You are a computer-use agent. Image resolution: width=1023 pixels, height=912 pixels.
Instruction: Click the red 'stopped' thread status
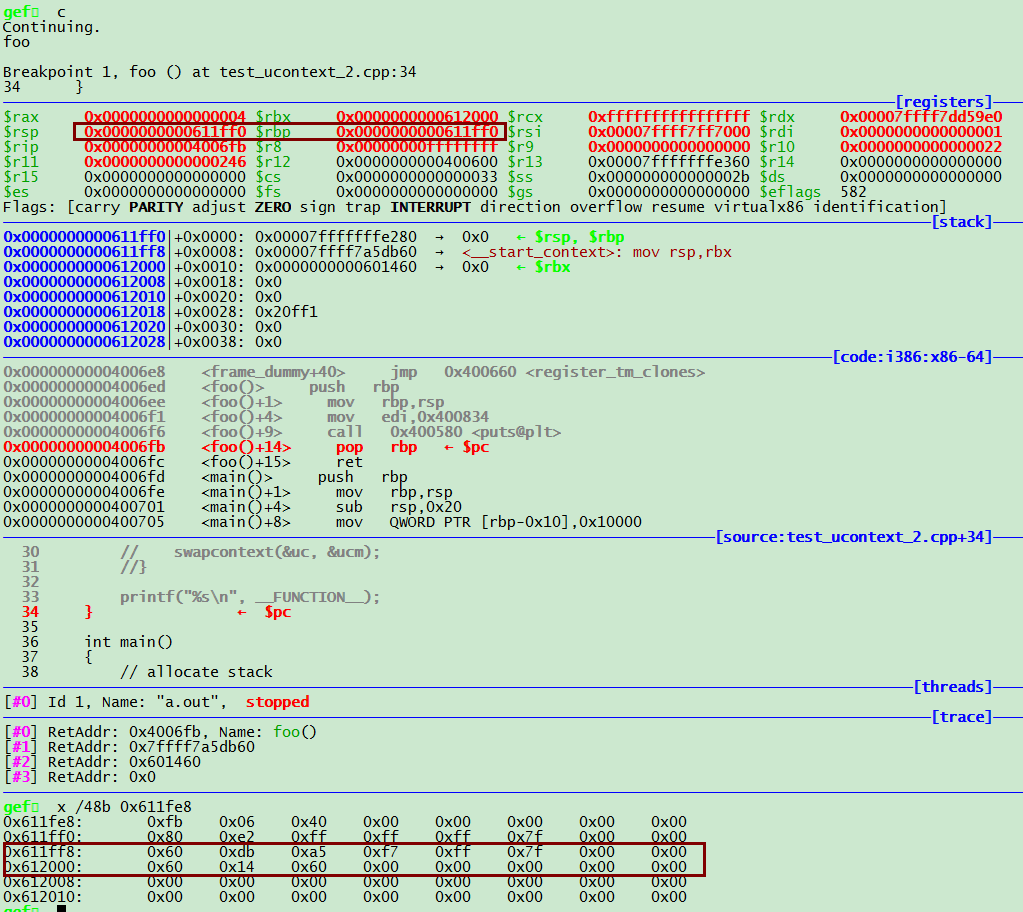tap(277, 702)
